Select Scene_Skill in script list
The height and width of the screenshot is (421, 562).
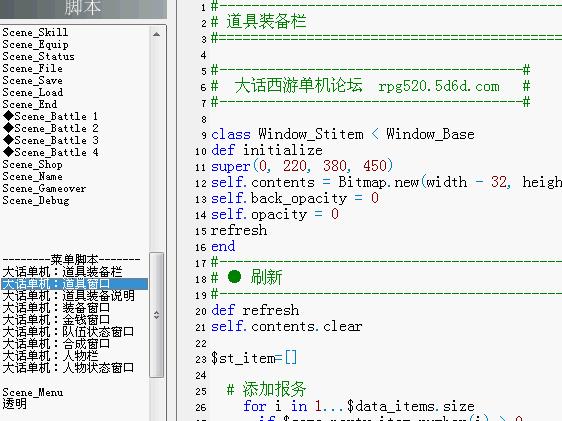(x=35, y=32)
